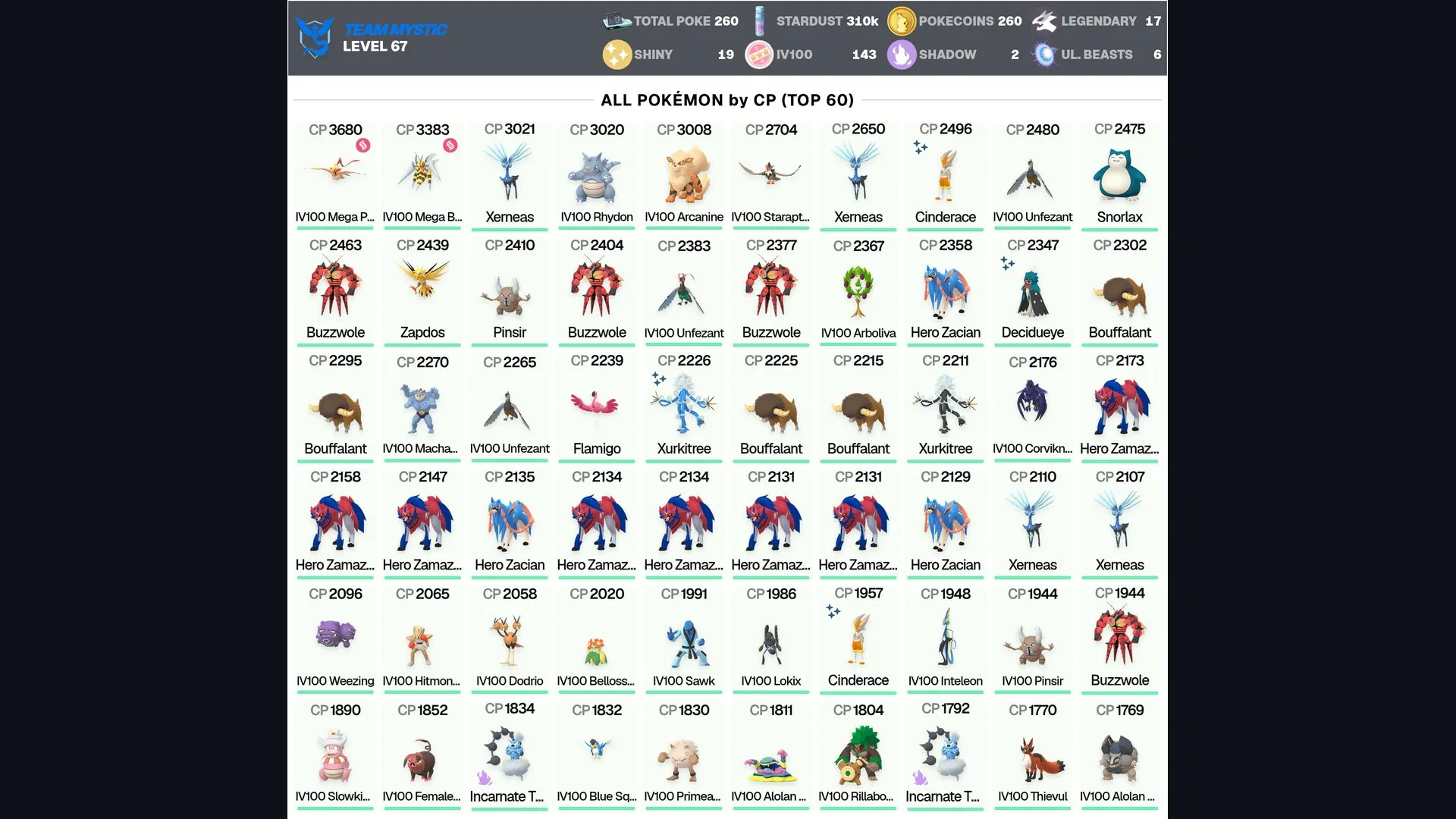Click shadow flame on CP 1792 Incarnate Tornadus
The width and height of the screenshot is (1456, 819).
[x=920, y=777]
